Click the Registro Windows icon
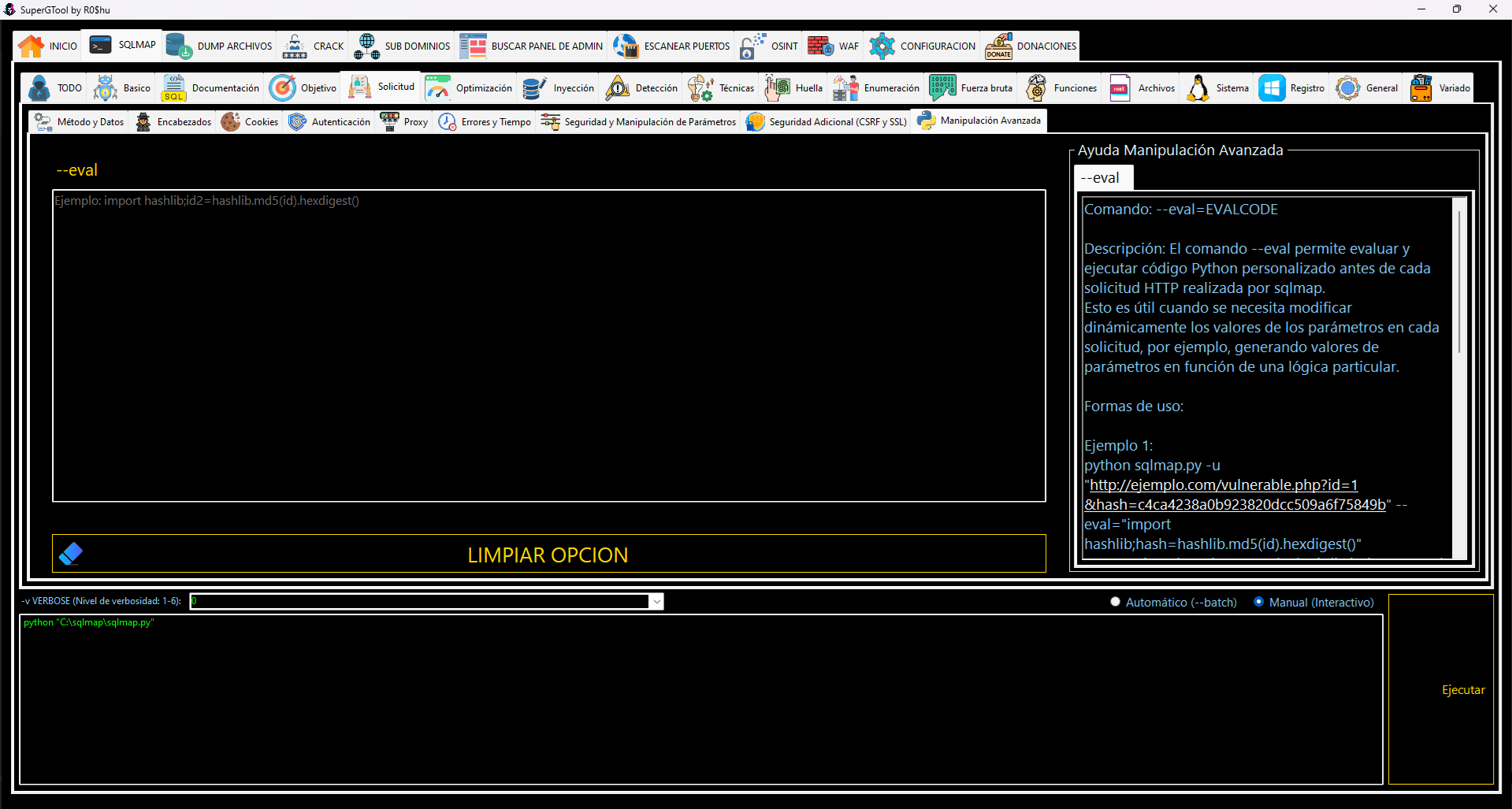 pos(1272,88)
